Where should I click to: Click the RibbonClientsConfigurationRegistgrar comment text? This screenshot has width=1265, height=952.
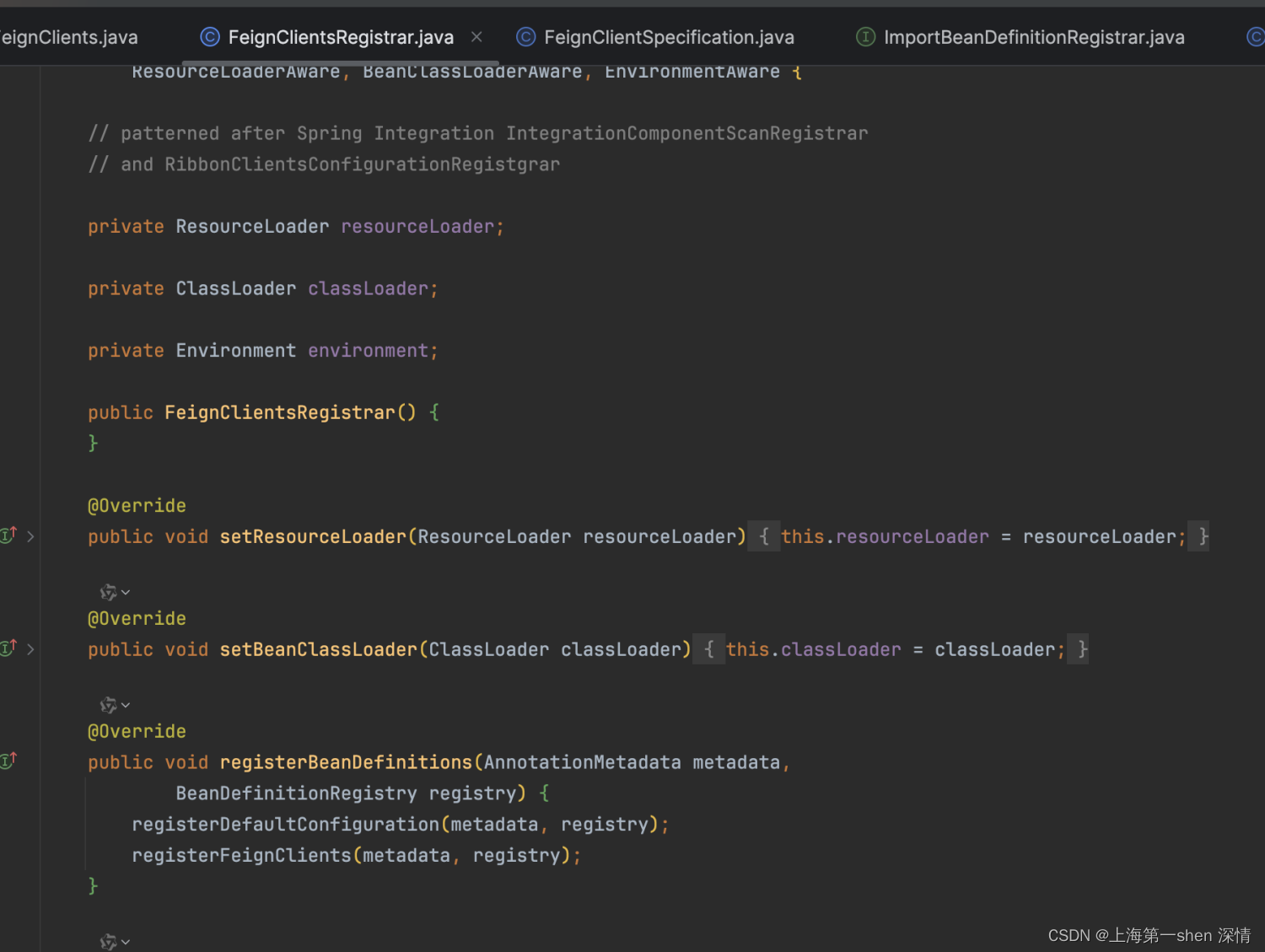pos(362,164)
